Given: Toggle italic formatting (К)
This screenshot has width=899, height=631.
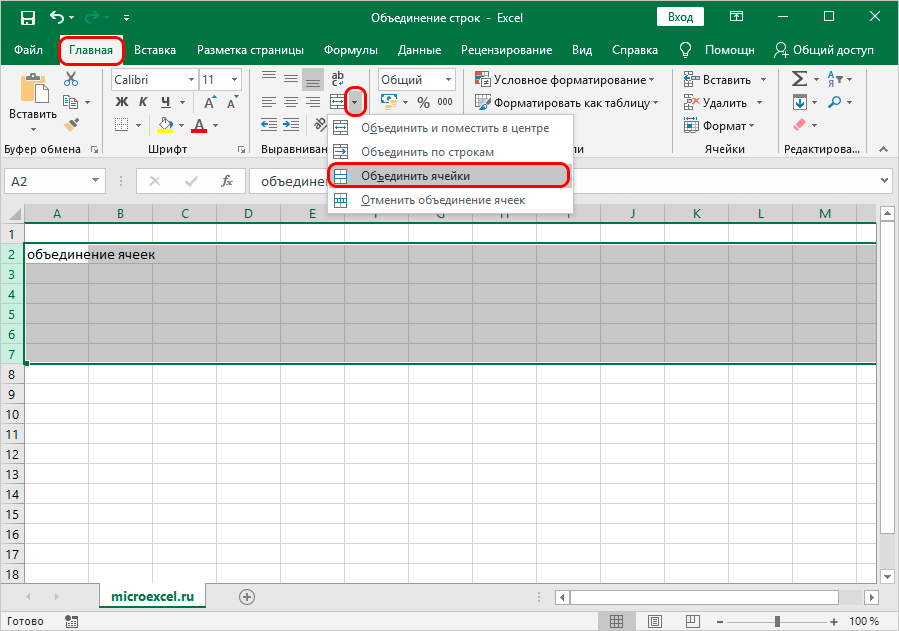Looking at the screenshot, I should coord(143,102).
